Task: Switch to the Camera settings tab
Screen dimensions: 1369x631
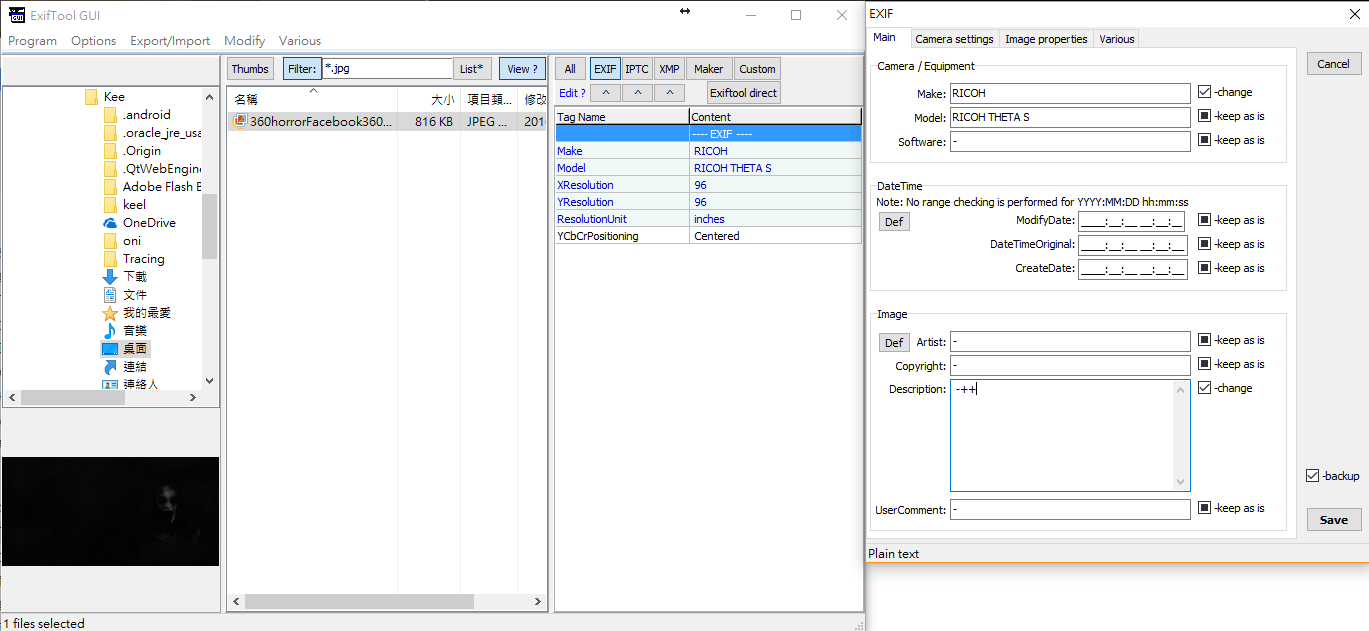Action: coord(955,39)
